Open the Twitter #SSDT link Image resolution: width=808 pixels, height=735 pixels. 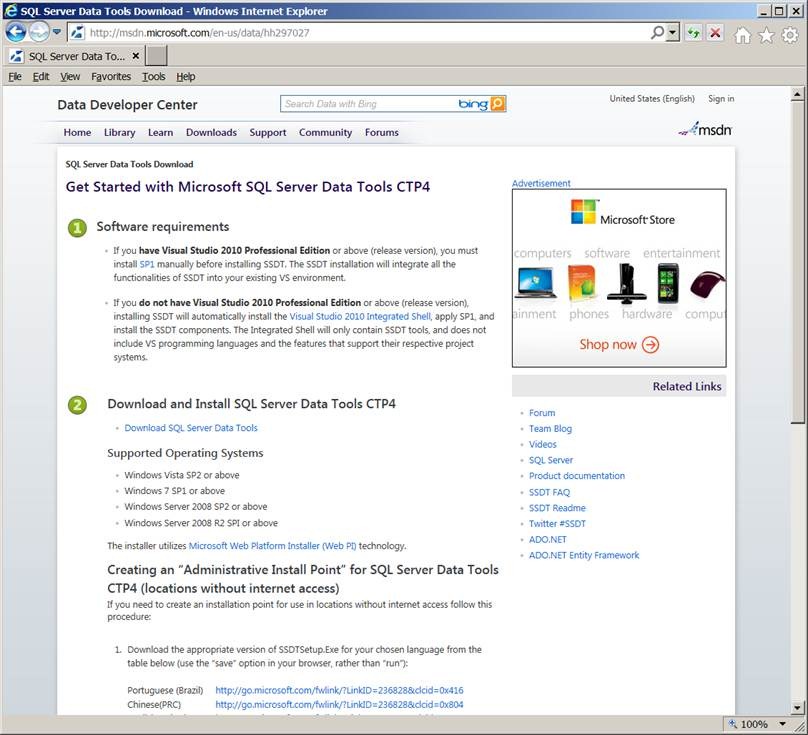(557, 524)
